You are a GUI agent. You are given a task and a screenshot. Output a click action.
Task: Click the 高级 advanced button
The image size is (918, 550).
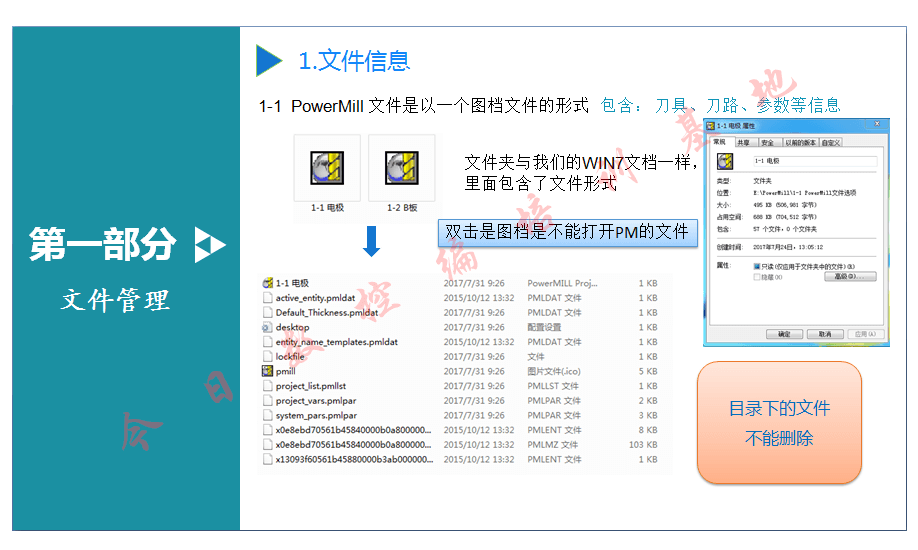pos(850,276)
